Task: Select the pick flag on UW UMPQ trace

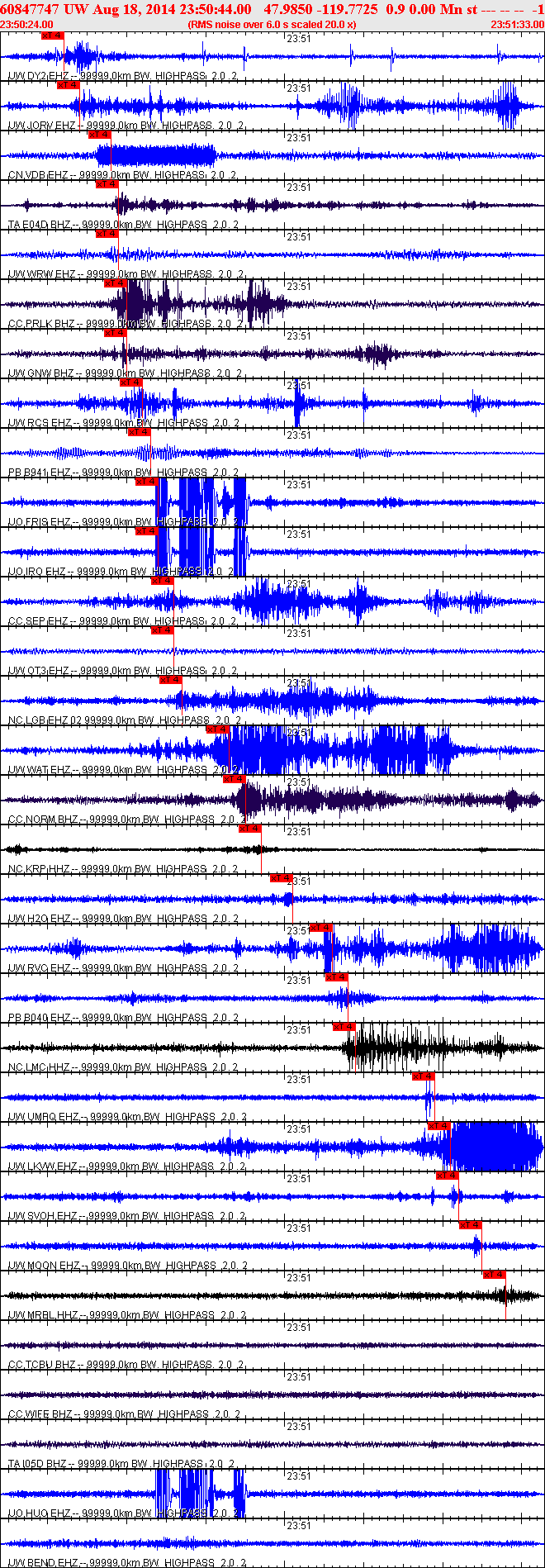Action: 423,1076
